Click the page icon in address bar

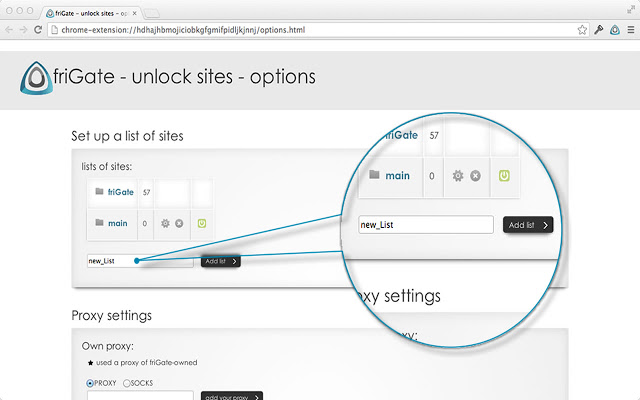55,30
